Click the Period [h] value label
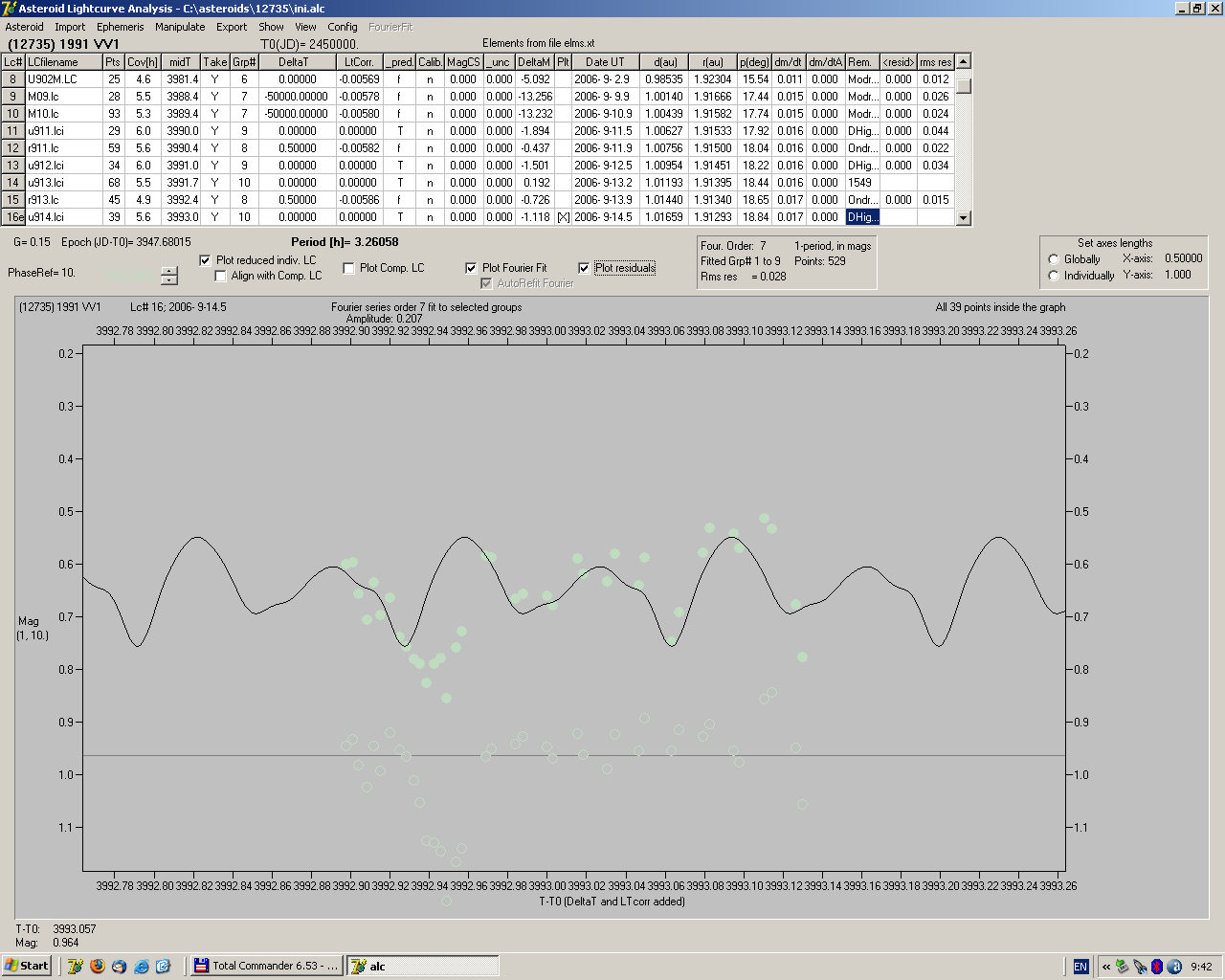Viewport: 1225px width, 980px height. pyautogui.click(x=345, y=242)
